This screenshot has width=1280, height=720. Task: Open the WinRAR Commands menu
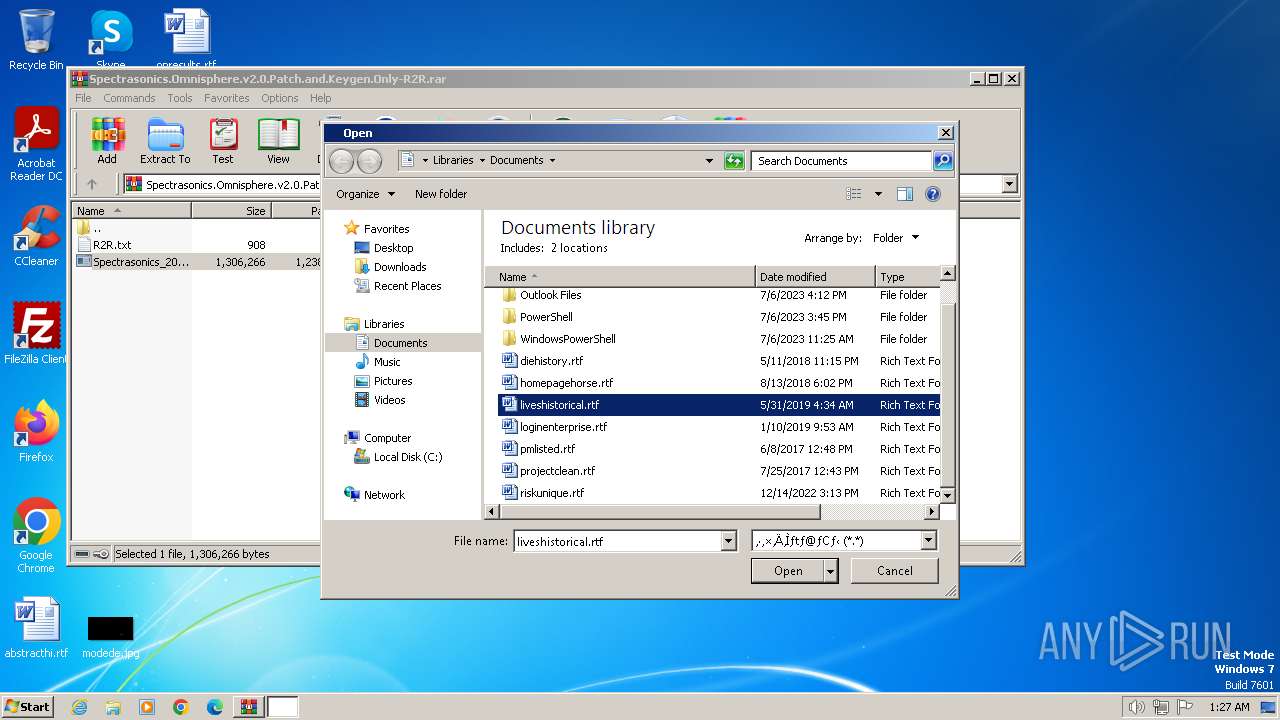(129, 98)
